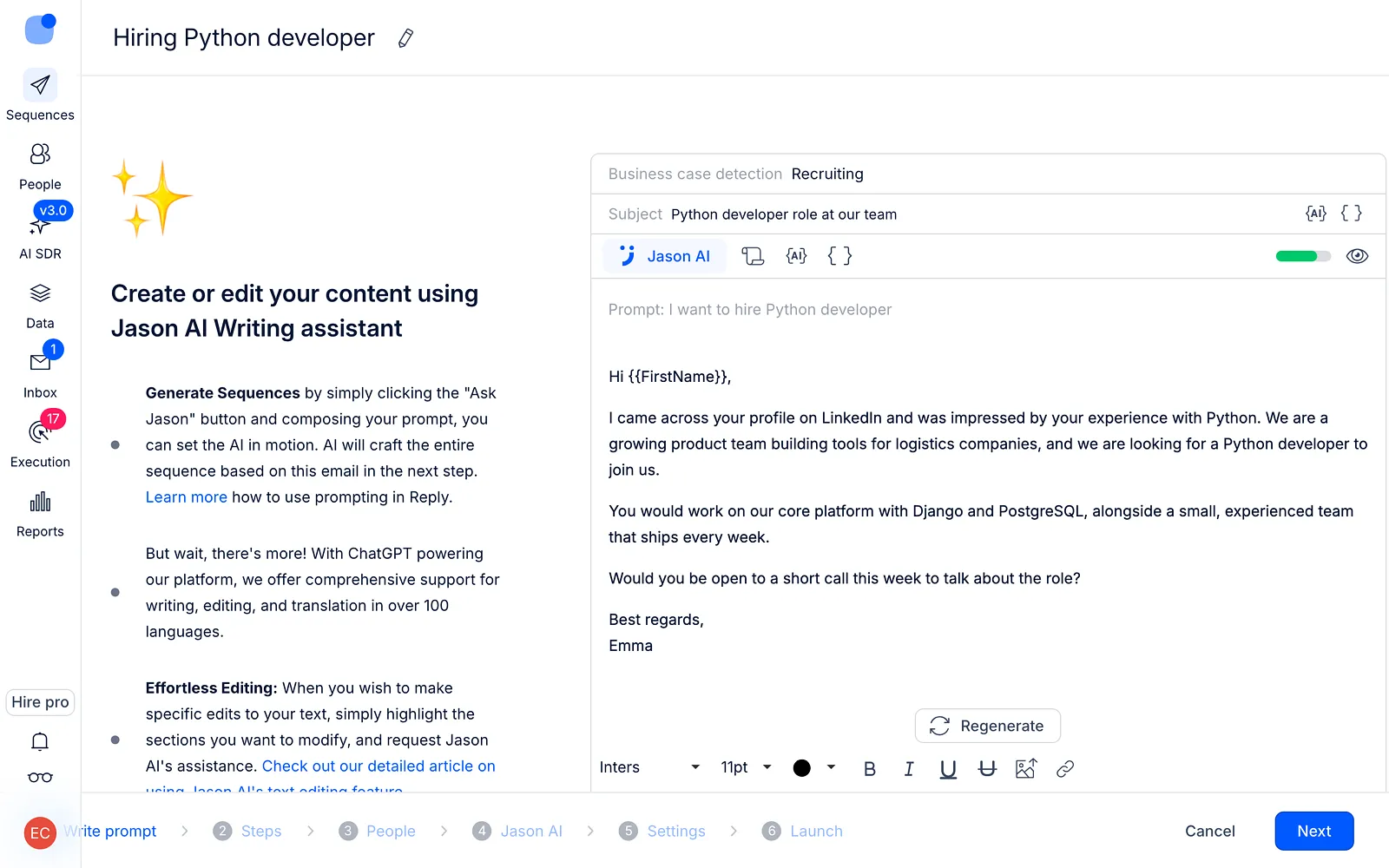Open the EC user avatar

click(40, 833)
